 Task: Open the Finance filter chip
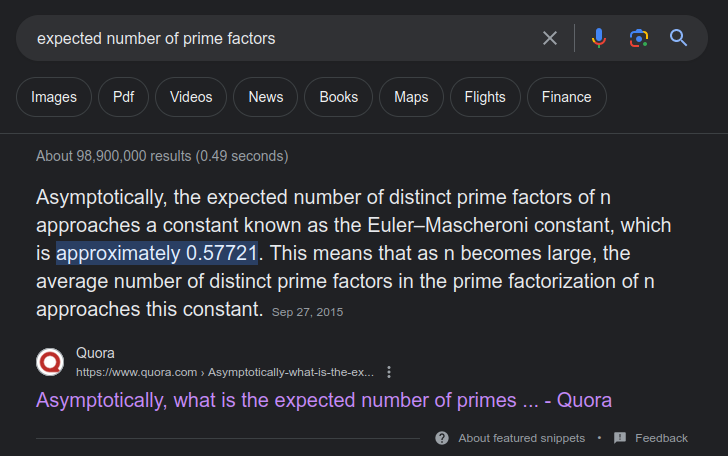(566, 97)
